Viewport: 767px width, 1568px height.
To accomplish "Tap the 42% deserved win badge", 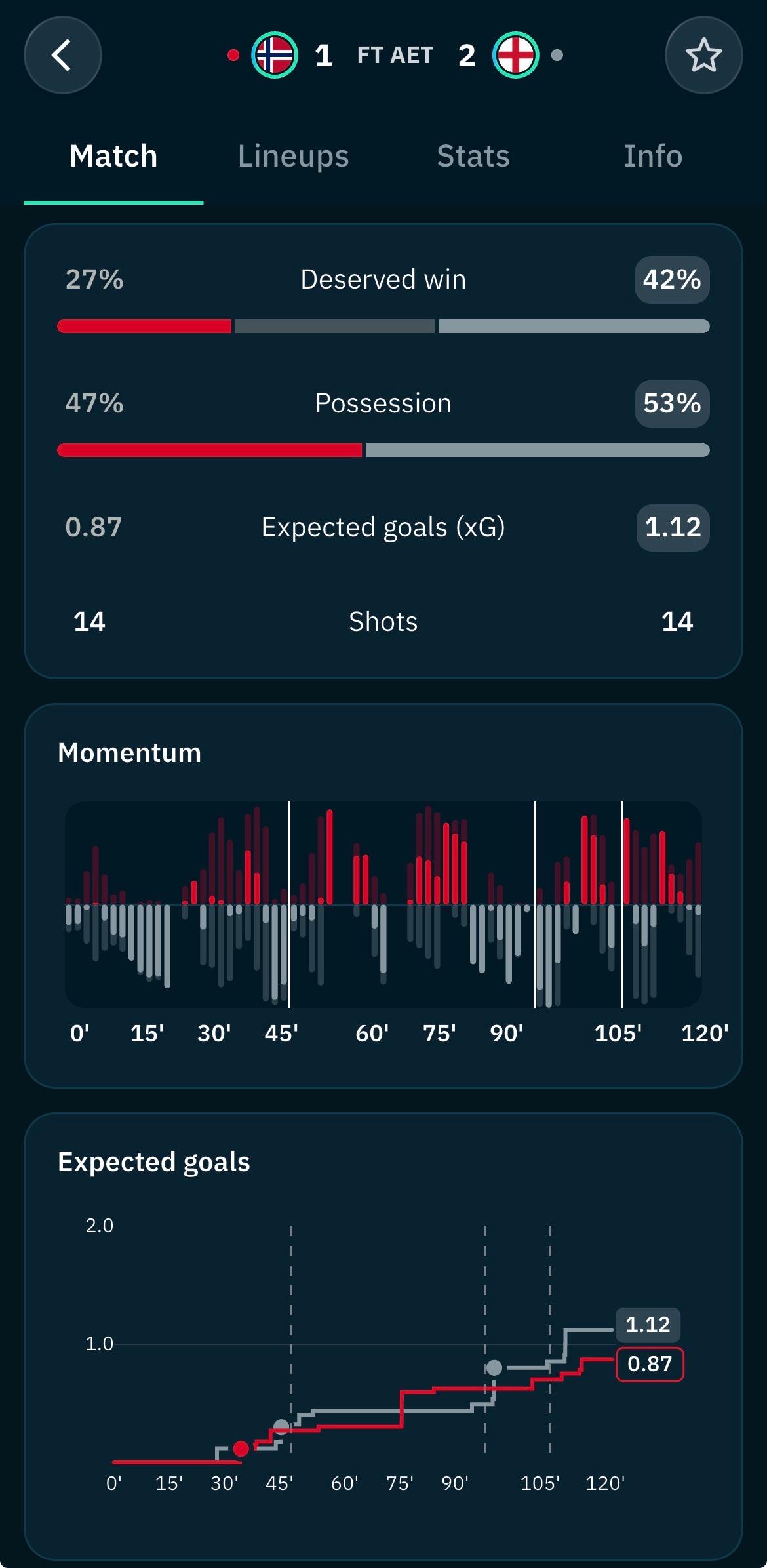I will [672, 279].
